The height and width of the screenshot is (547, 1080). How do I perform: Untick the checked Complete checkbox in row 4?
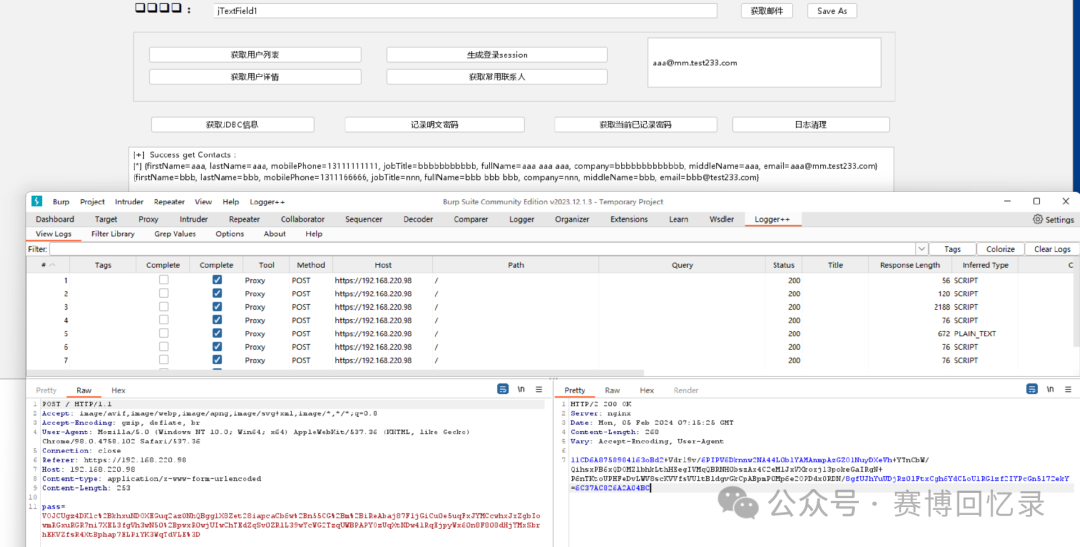click(x=217, y=320)
